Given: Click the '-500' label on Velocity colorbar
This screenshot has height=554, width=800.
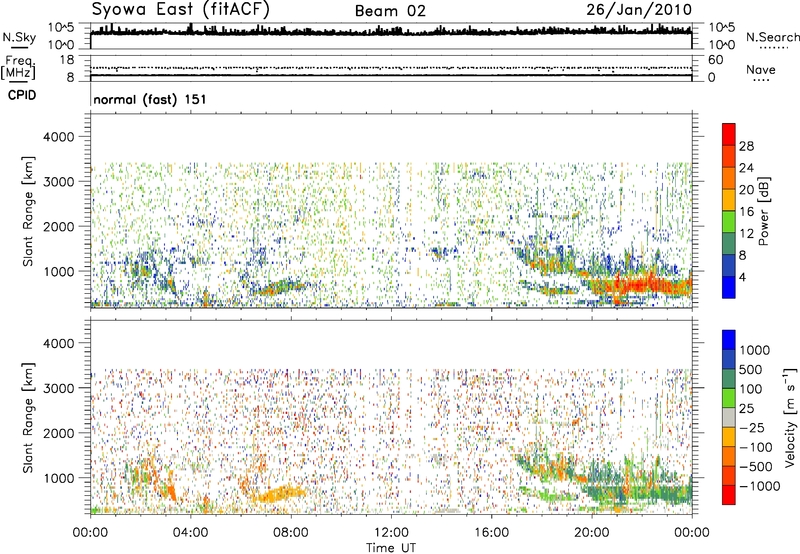Looking at the screenshot, I should pos(756,467).
